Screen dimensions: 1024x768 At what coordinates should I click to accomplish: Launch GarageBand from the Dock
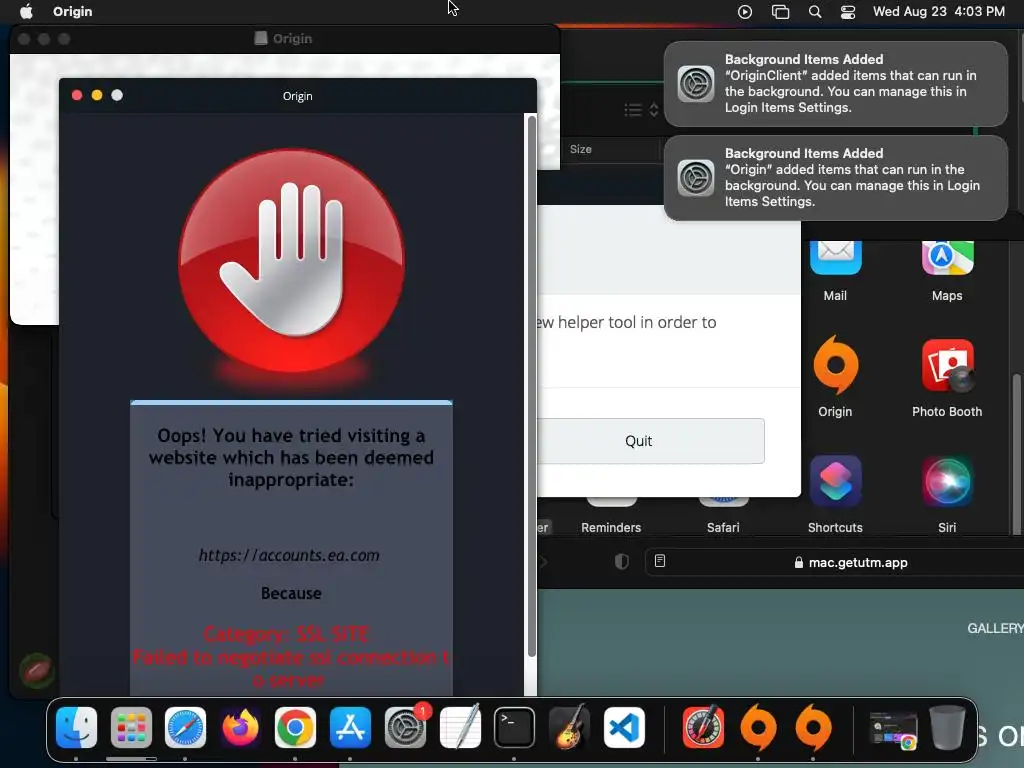tap(569, 727)
